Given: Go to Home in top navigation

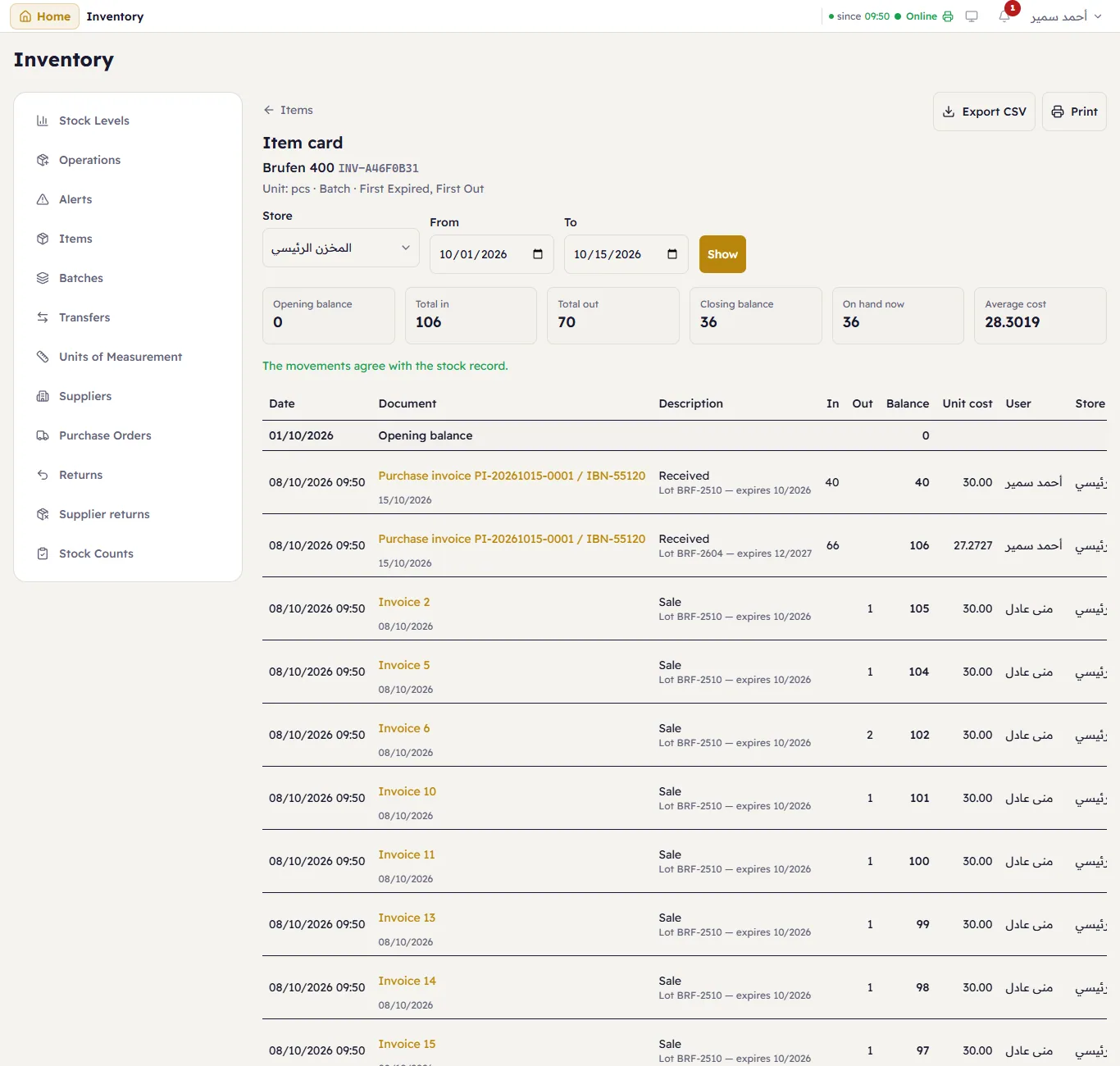Looking at the screenshot, I should [45, 16].
